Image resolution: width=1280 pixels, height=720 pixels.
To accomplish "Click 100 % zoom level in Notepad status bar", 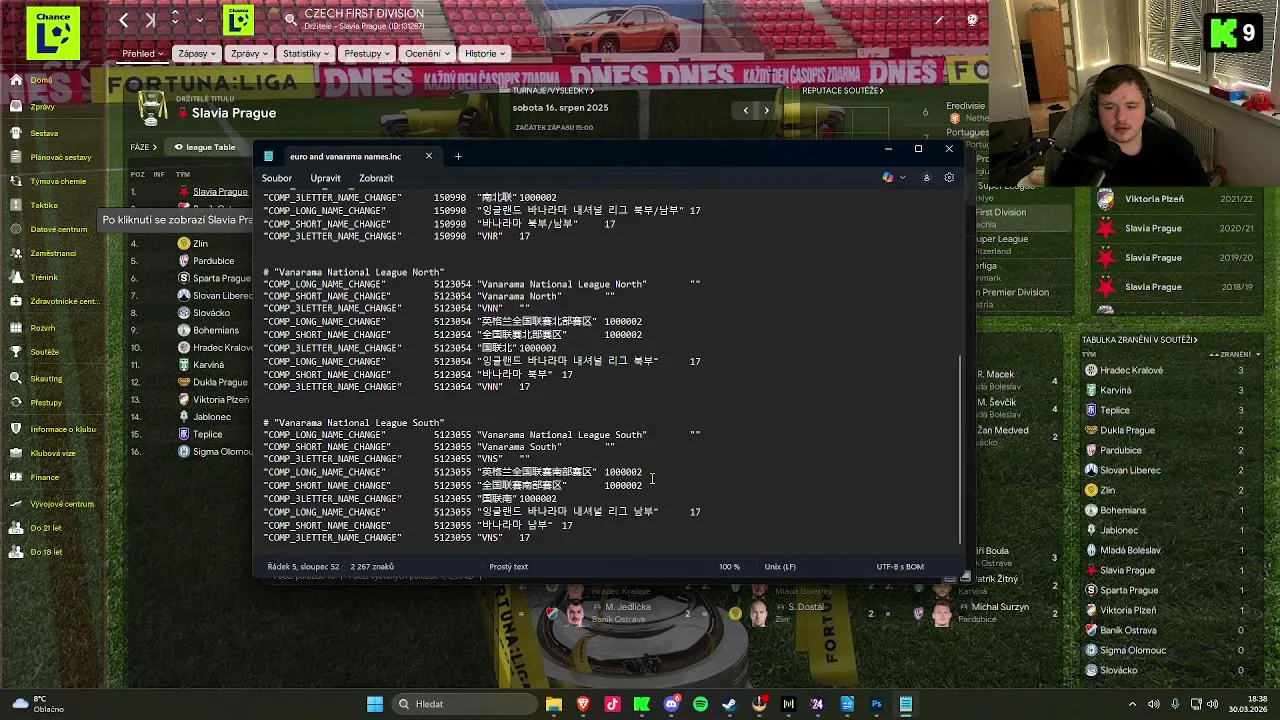I will tap(729, 567).
